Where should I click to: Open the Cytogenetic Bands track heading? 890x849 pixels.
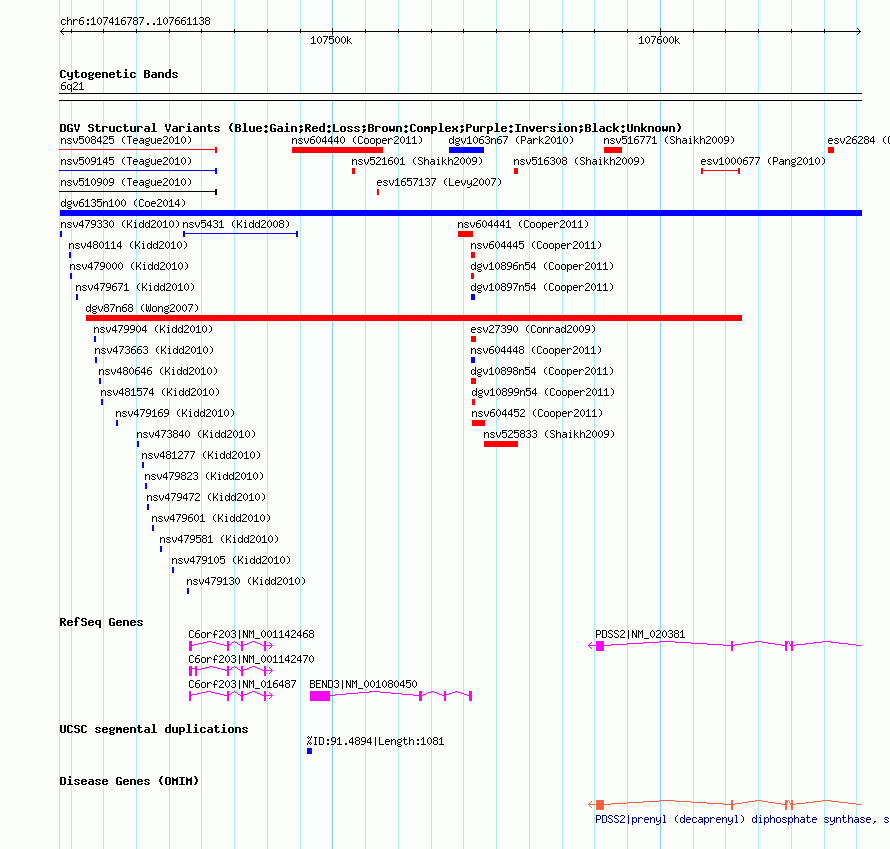coord(119,74)
